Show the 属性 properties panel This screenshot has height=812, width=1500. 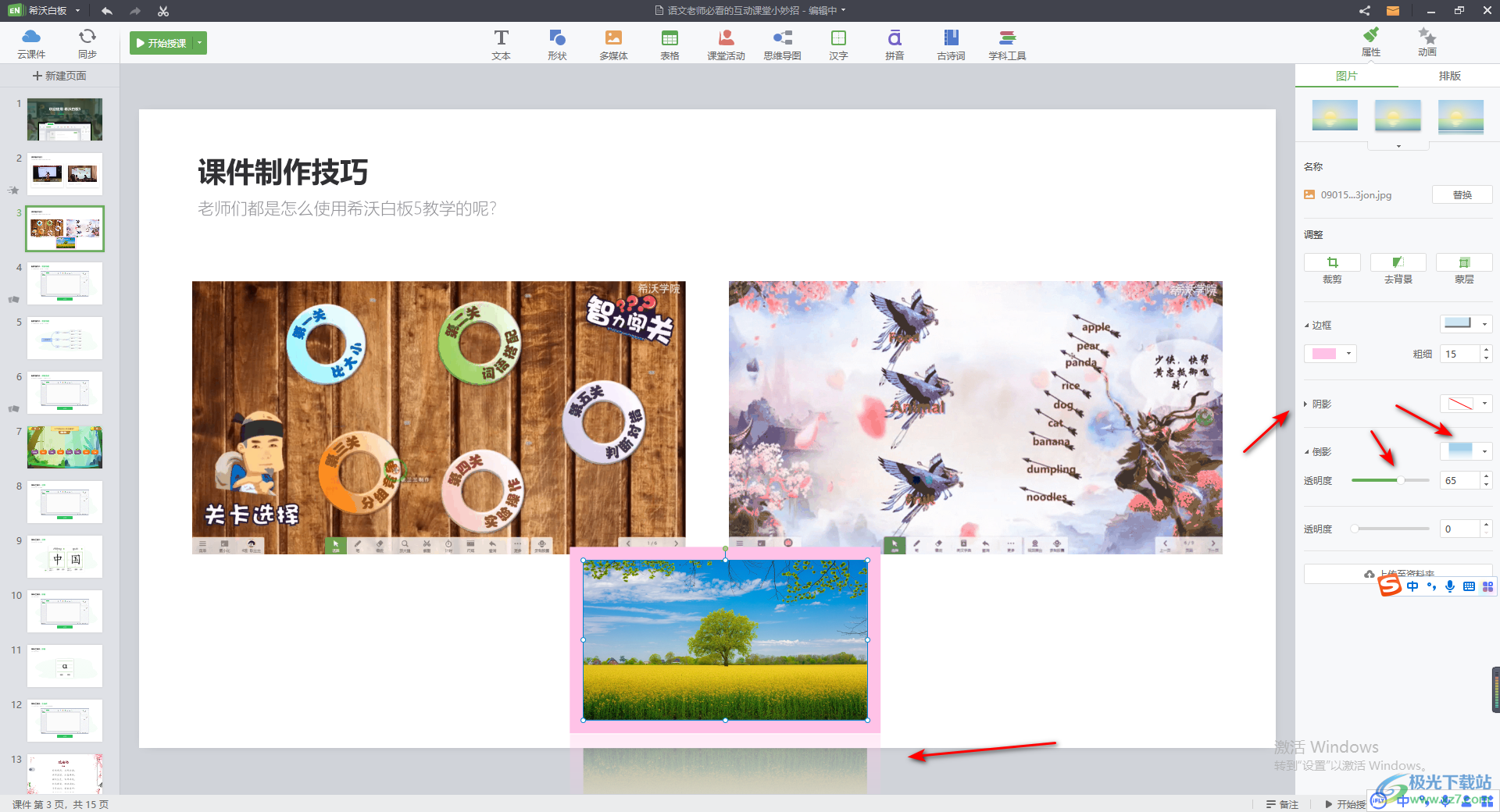pos(1371,42)
